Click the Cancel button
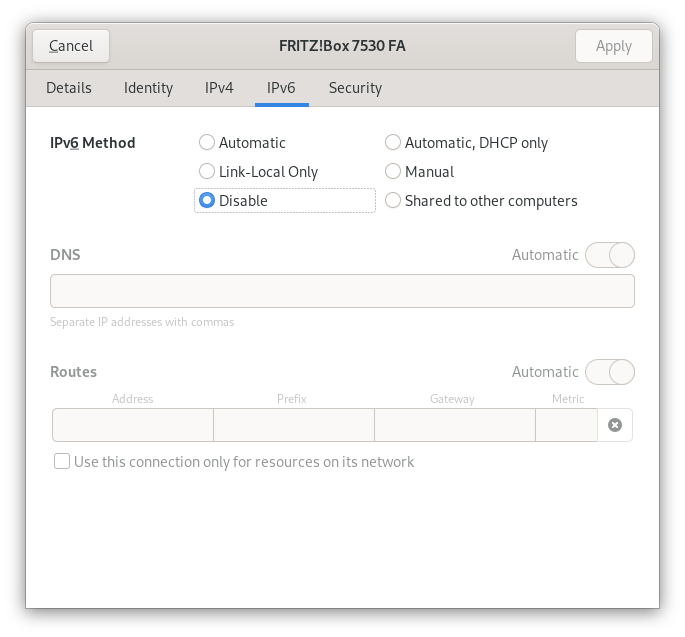The height and width of the screenshot is (637, 685). pyautogui.click(x=71, y=46)
